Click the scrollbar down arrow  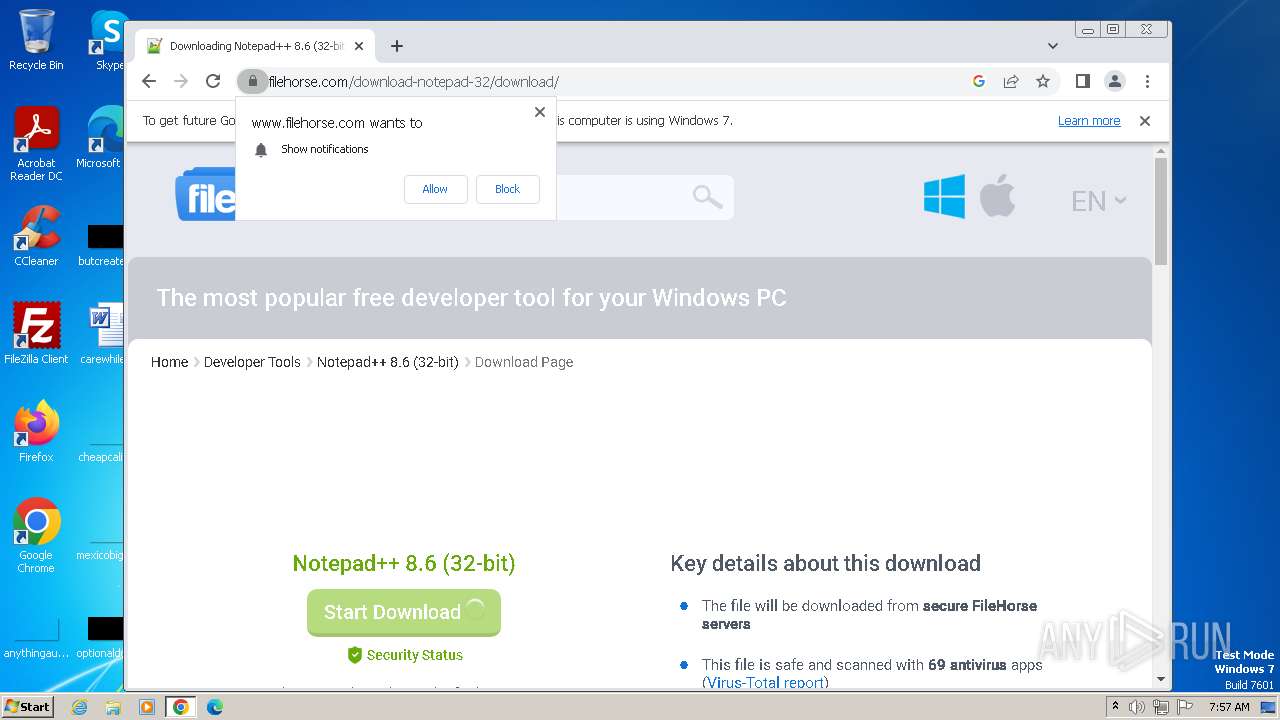1161,679
